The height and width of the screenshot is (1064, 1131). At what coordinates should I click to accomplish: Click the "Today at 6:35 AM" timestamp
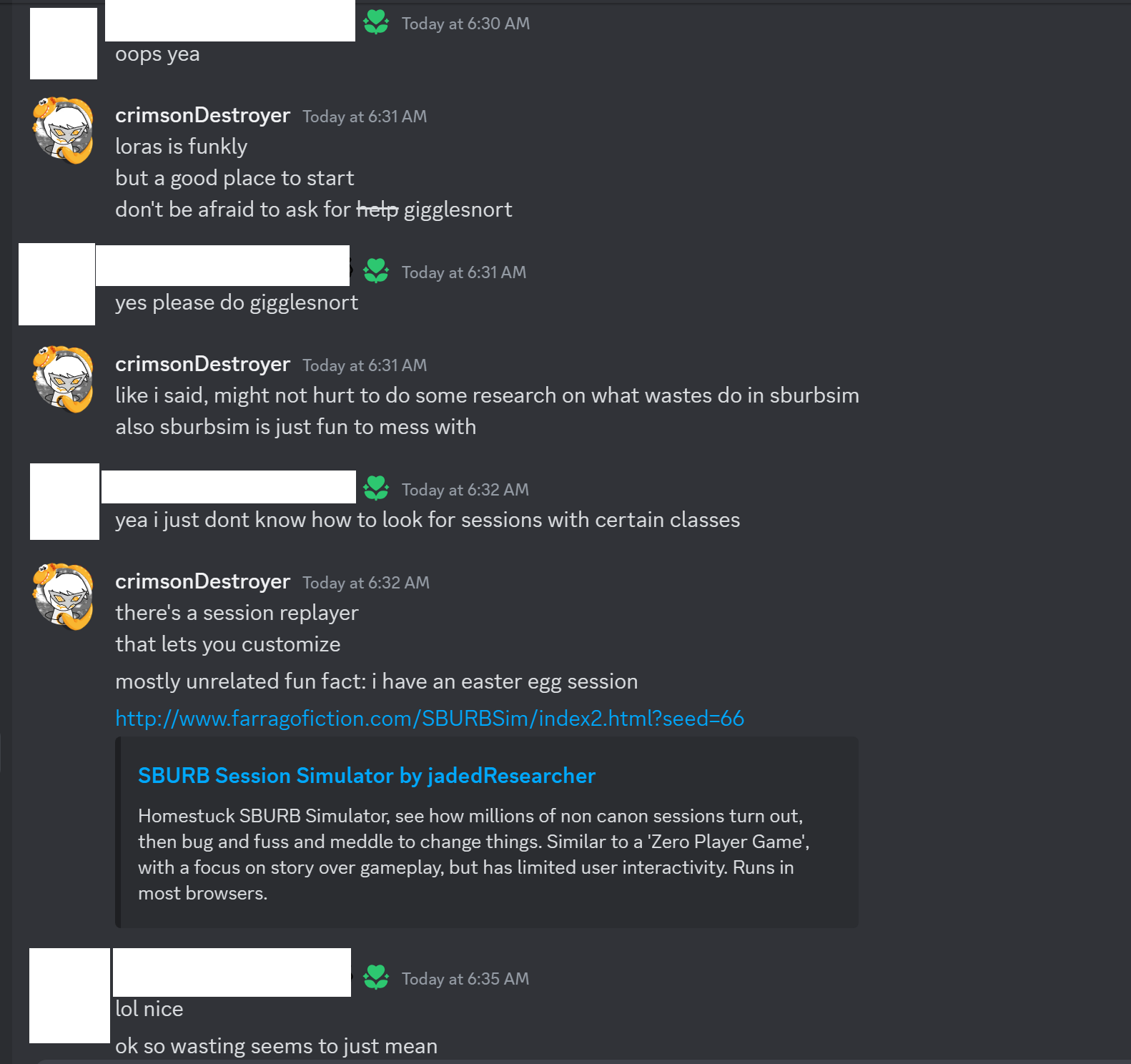(x=465, y=979)
